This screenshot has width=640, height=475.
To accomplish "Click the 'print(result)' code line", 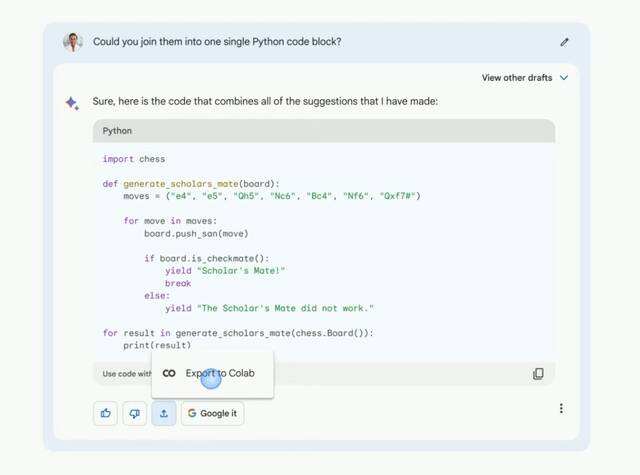I will [x=157, y=346].
